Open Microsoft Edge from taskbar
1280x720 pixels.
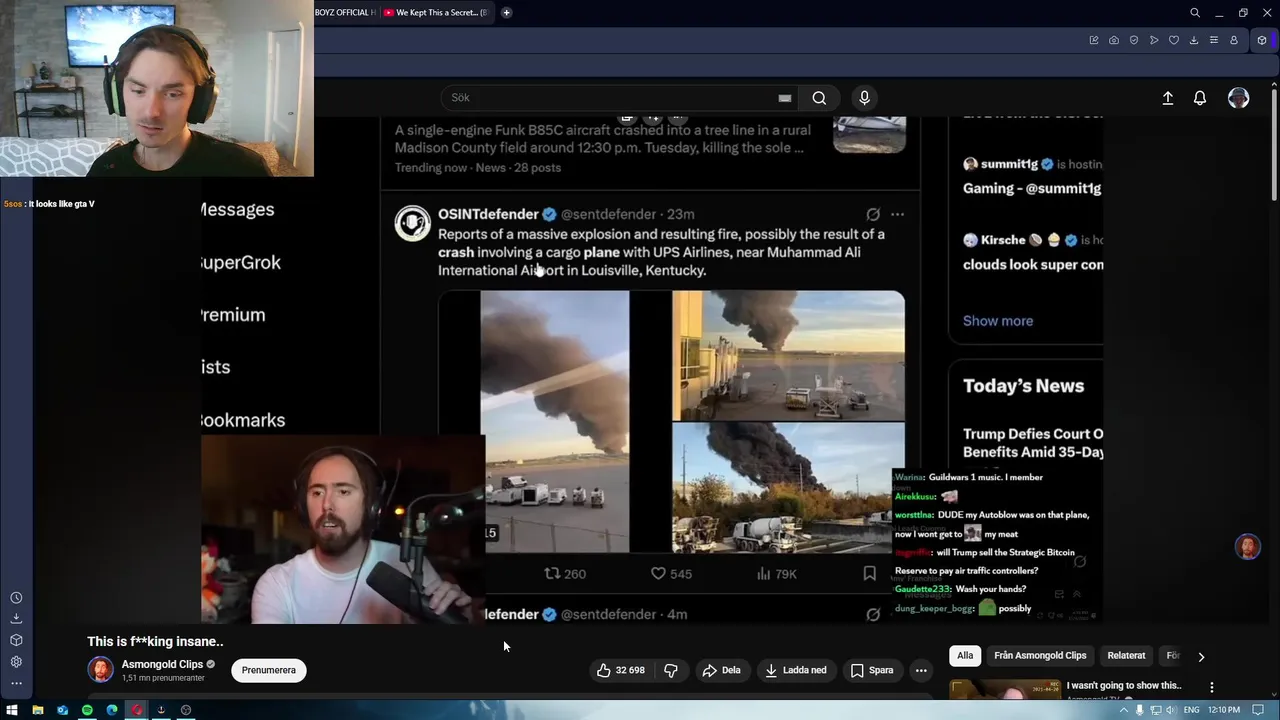pos(112,710)
